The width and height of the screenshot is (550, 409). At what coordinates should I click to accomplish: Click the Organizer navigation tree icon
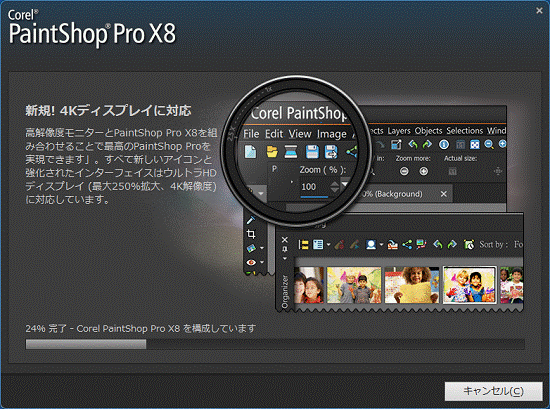(303, 244)
